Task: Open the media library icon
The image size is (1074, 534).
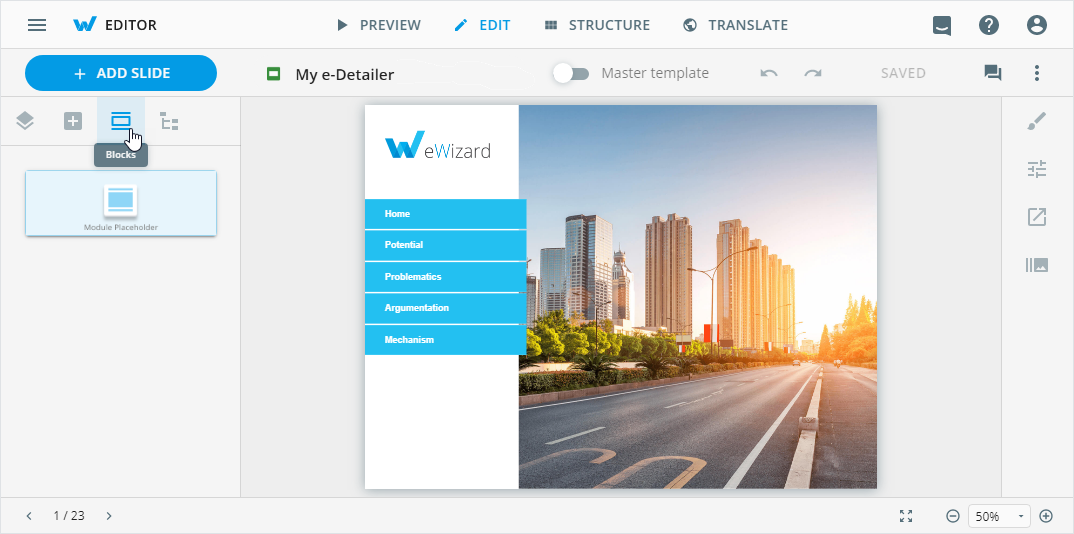Action: click(1037, 265)
